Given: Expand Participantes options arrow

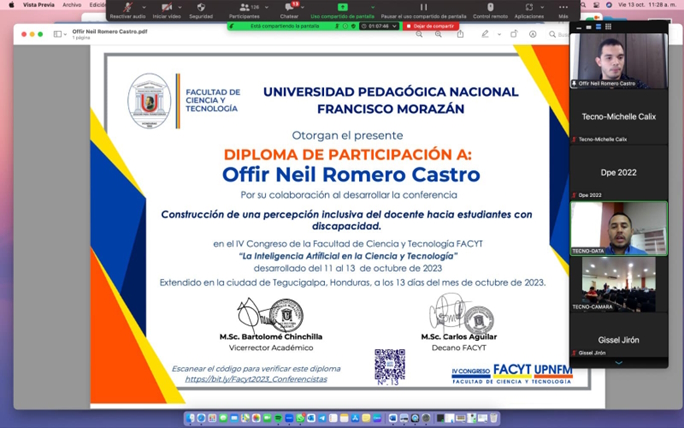Looking at the screenshot, I should (263, 7).
